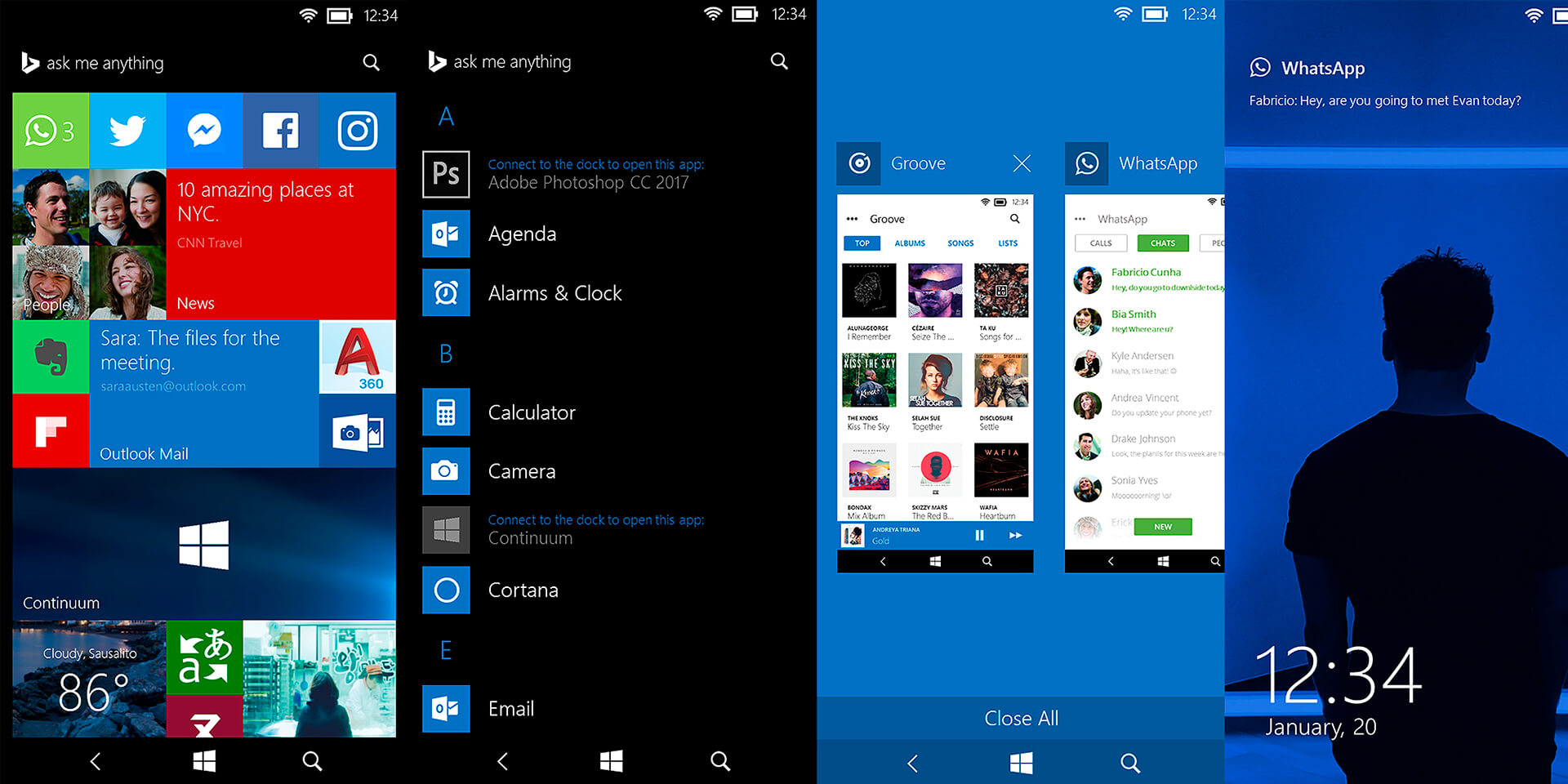Viewport: 1568px width, 784px height.
Task: Open Wafia Heartburn album cover
Action: (x=1001, y=470)
